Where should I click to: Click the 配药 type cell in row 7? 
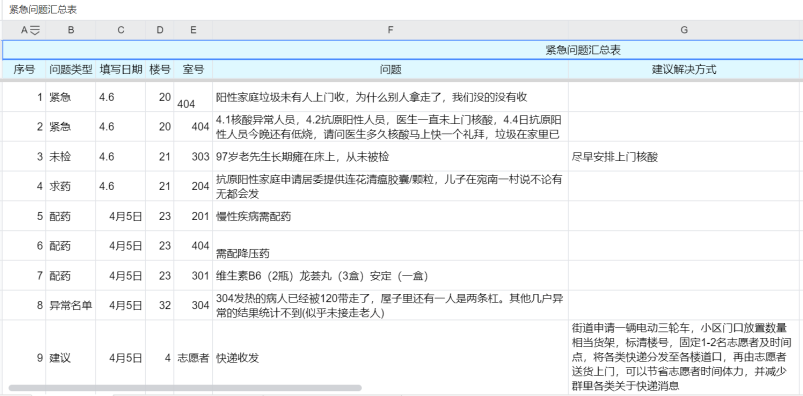(x=71, y=275)
